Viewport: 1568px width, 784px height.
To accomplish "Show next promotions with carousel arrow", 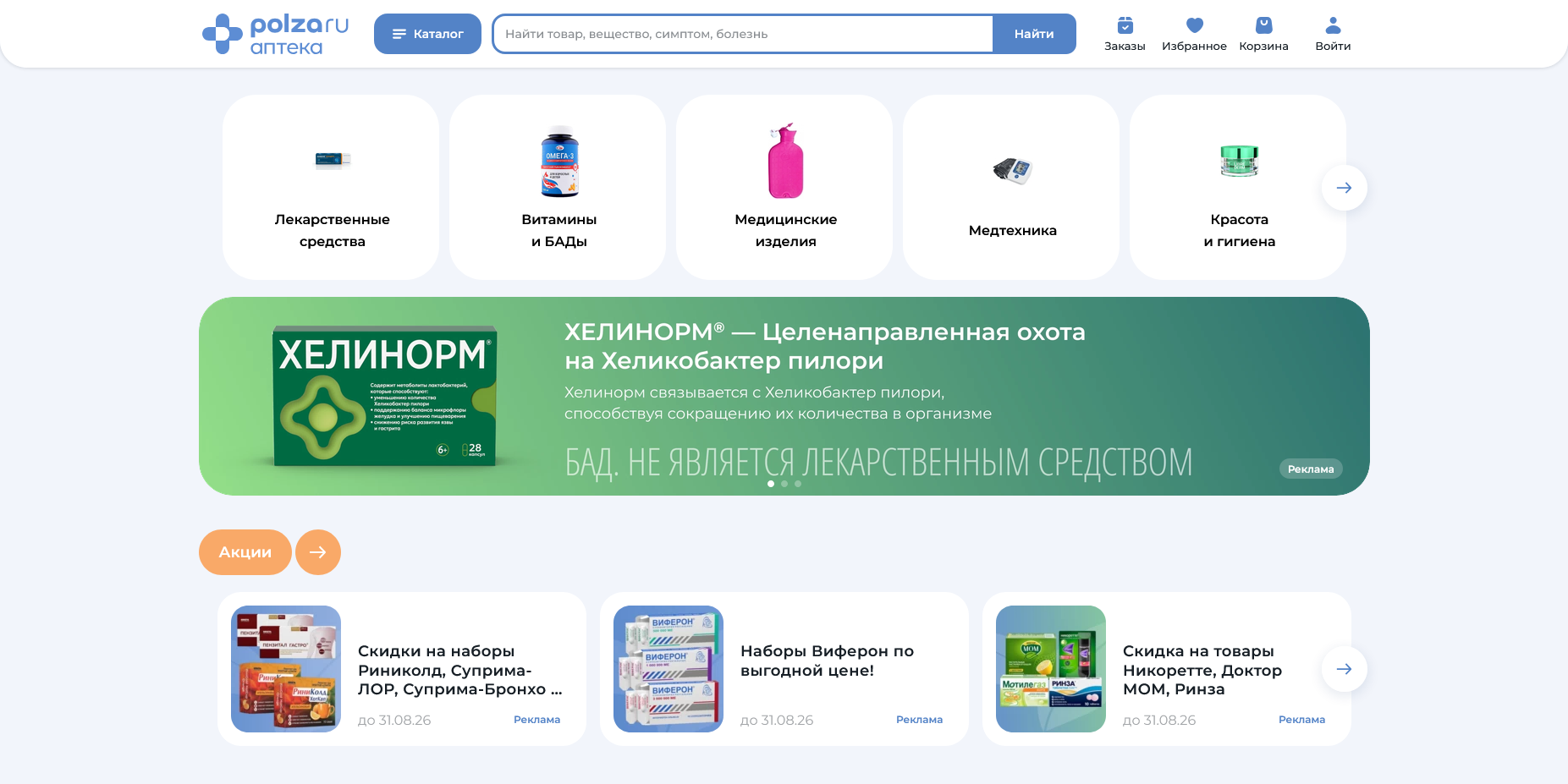I will pos(1344,669).
